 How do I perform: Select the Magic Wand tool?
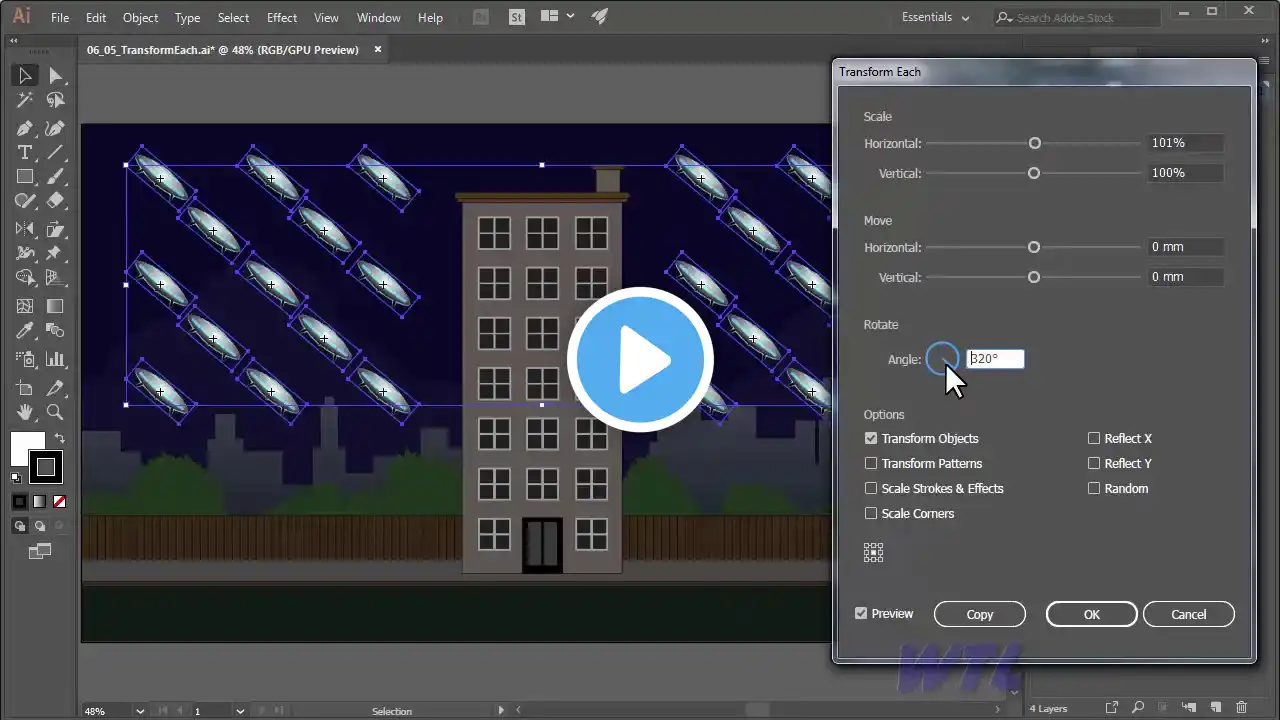[25, 100]
